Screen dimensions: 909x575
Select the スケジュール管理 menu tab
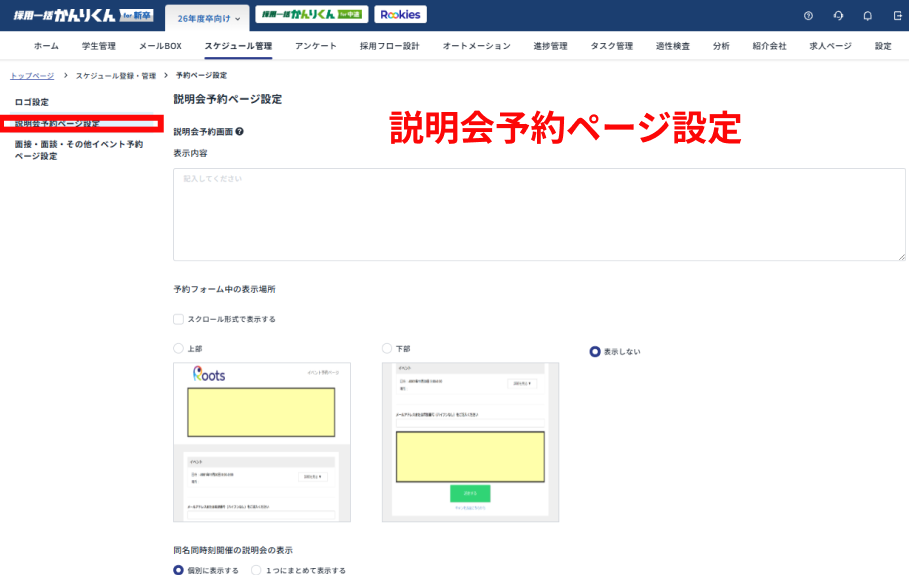[238, 46]
